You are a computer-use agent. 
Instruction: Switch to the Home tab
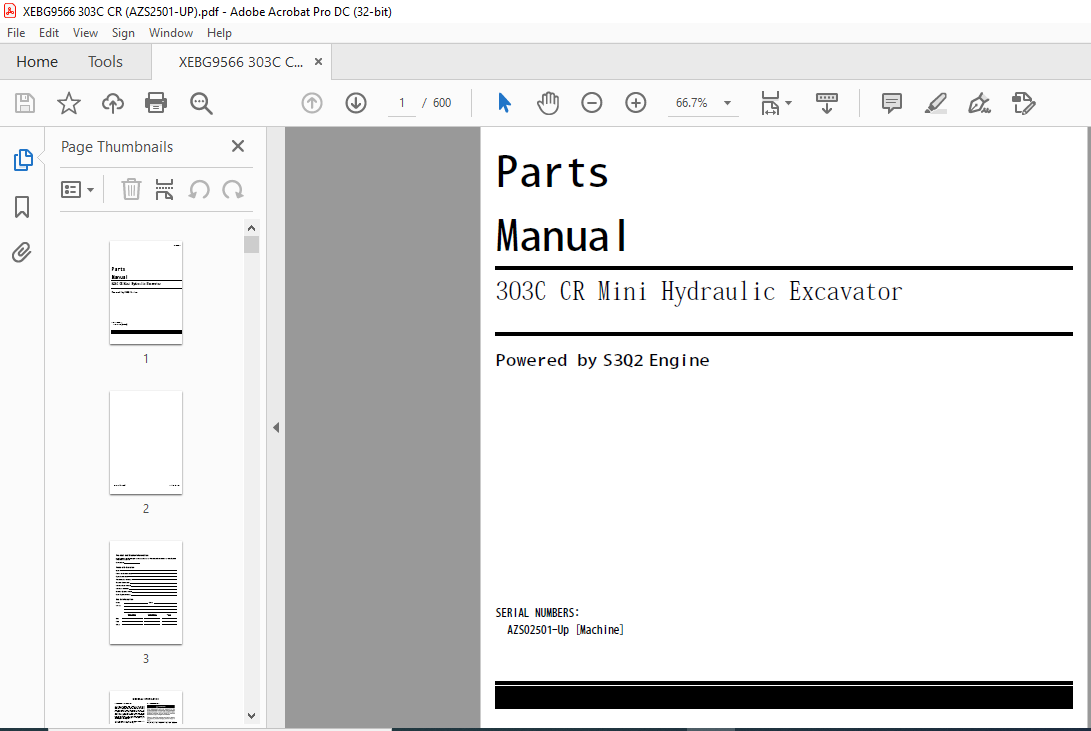(37, 62)
